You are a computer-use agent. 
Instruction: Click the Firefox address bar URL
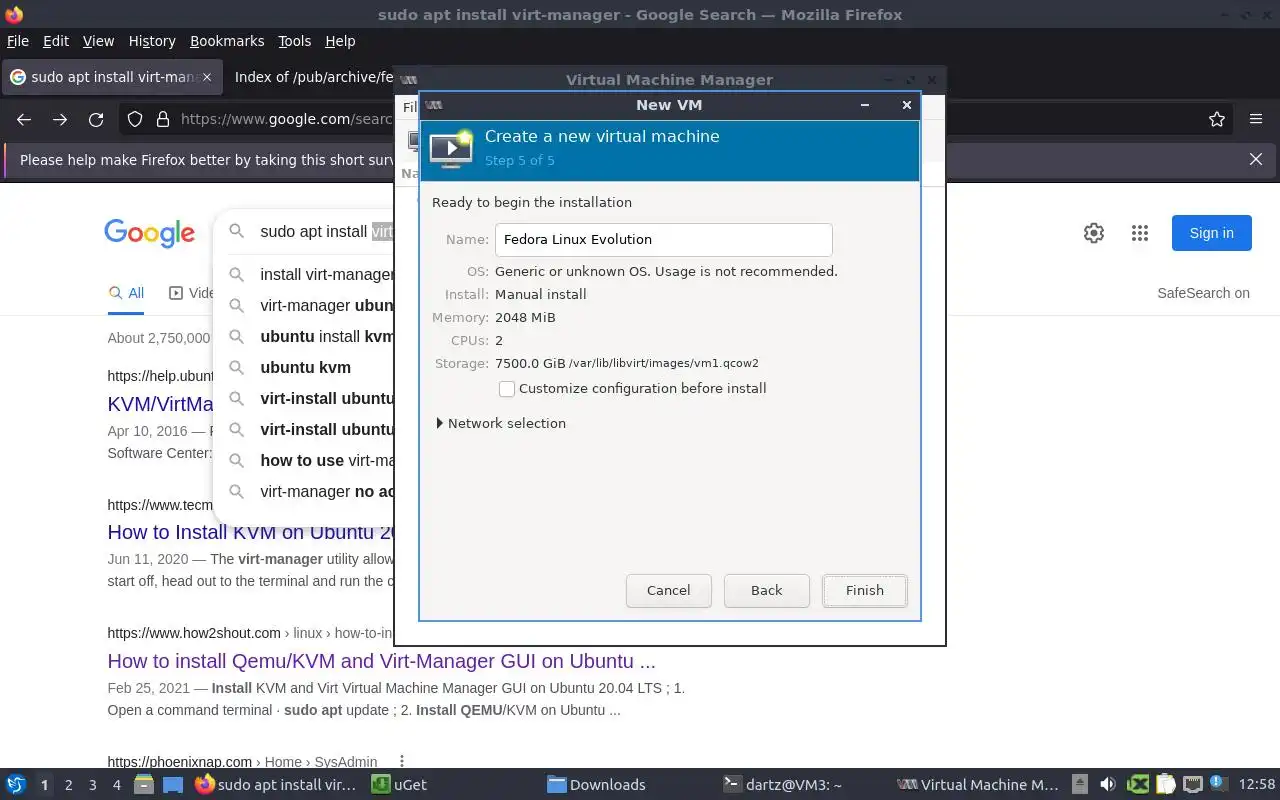(287, 119)
